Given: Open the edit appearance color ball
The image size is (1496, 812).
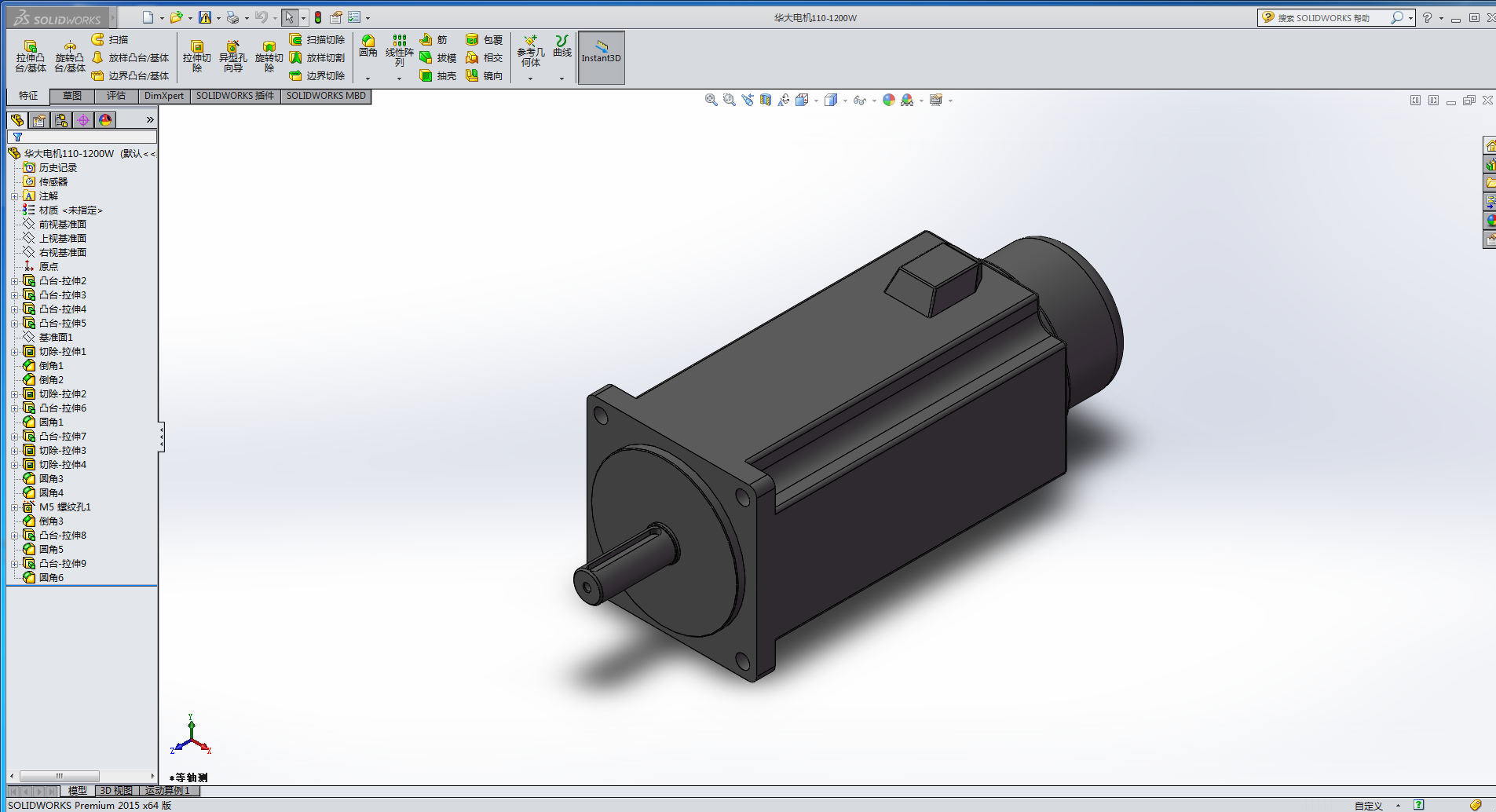Looking at the screenshot, I should 888,100.
